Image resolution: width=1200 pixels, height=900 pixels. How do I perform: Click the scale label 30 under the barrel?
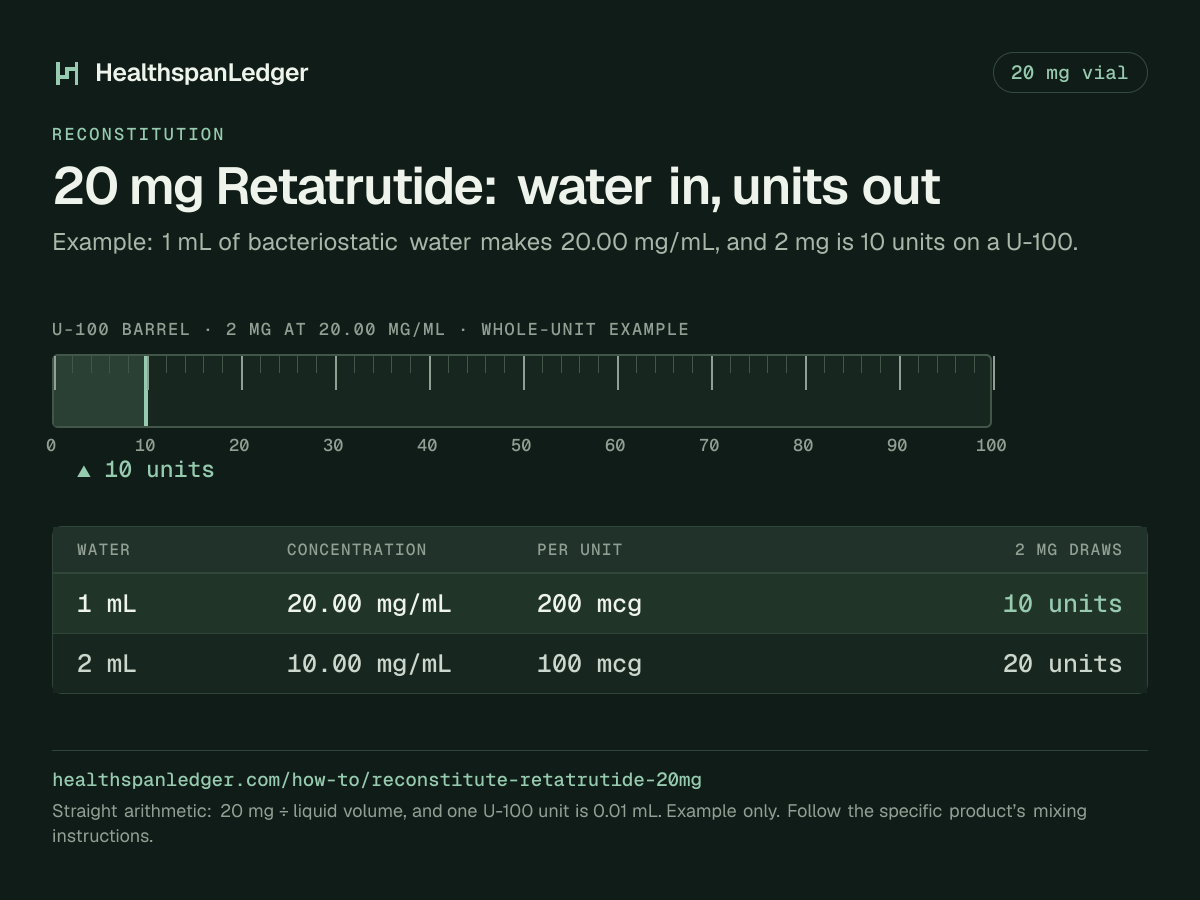pos(333,445)
